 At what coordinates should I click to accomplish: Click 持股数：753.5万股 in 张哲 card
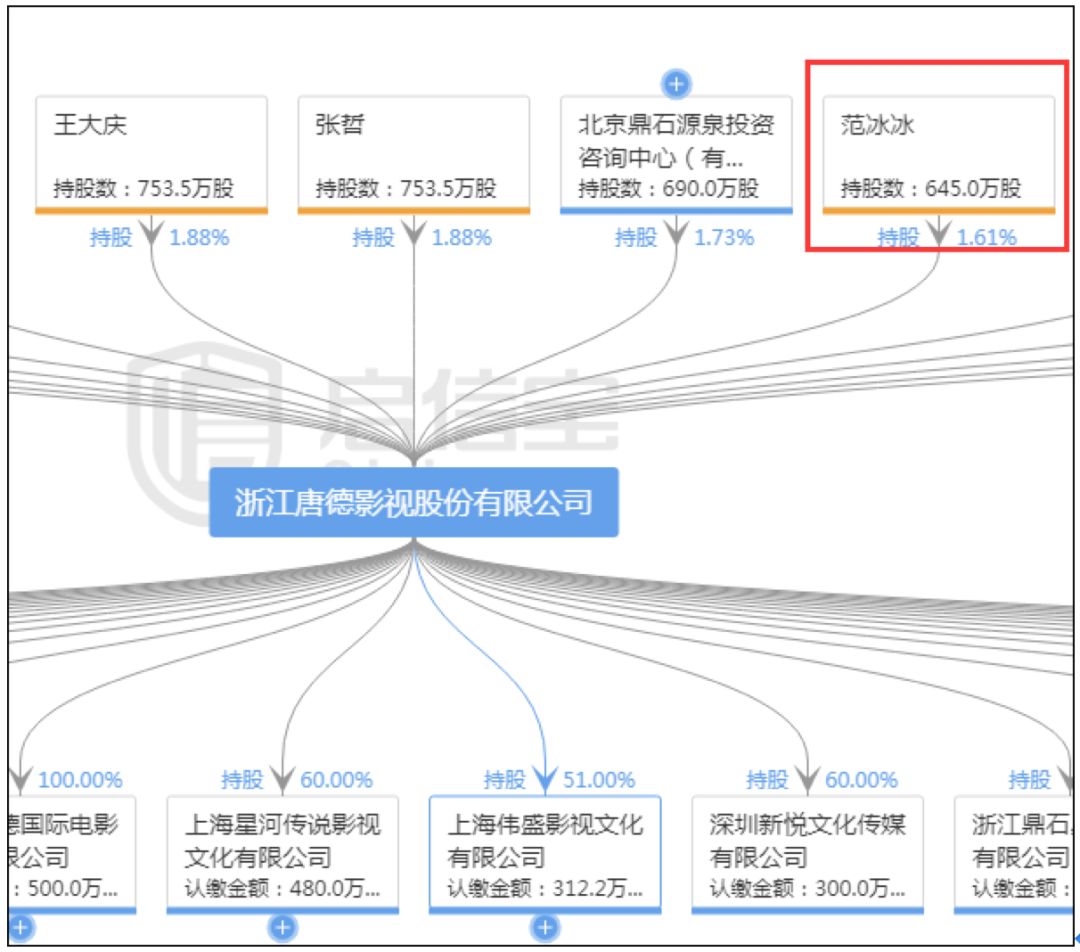click(x=406, y=188)
